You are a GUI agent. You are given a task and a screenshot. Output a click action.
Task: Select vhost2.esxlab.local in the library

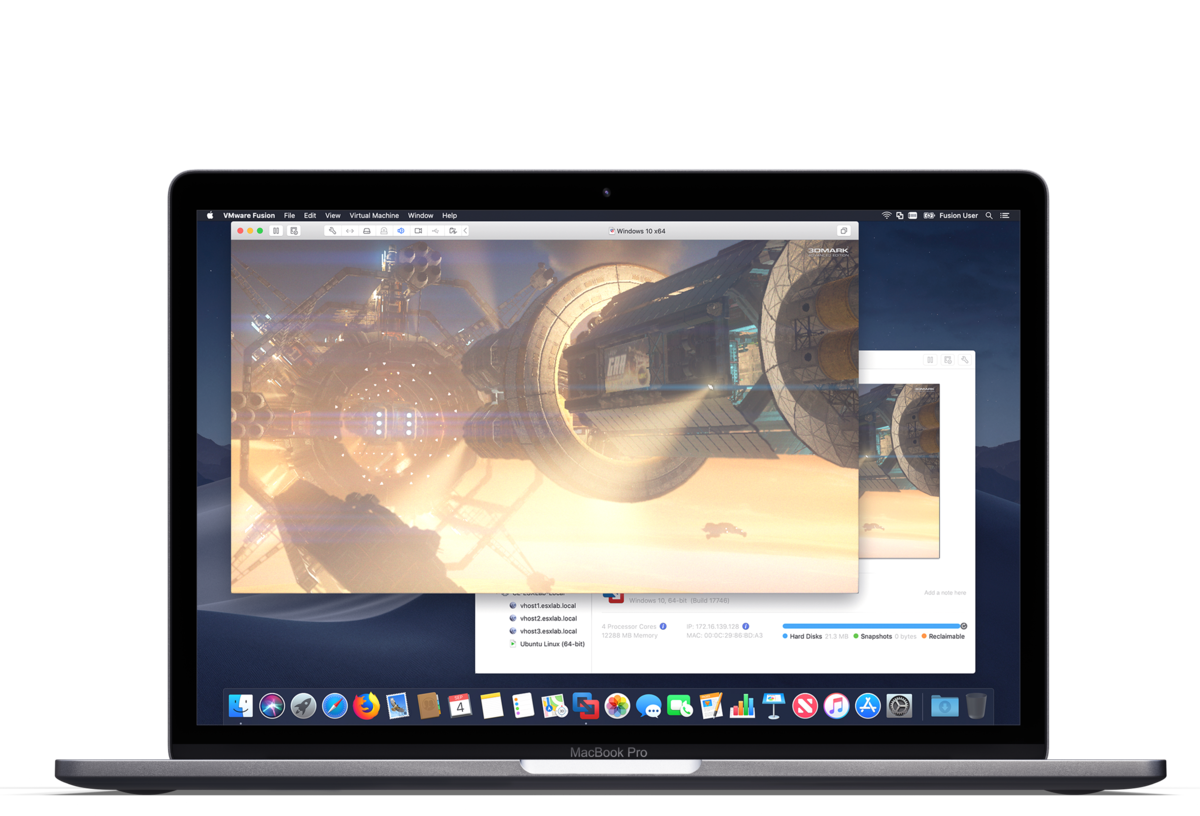coord(547,618)
